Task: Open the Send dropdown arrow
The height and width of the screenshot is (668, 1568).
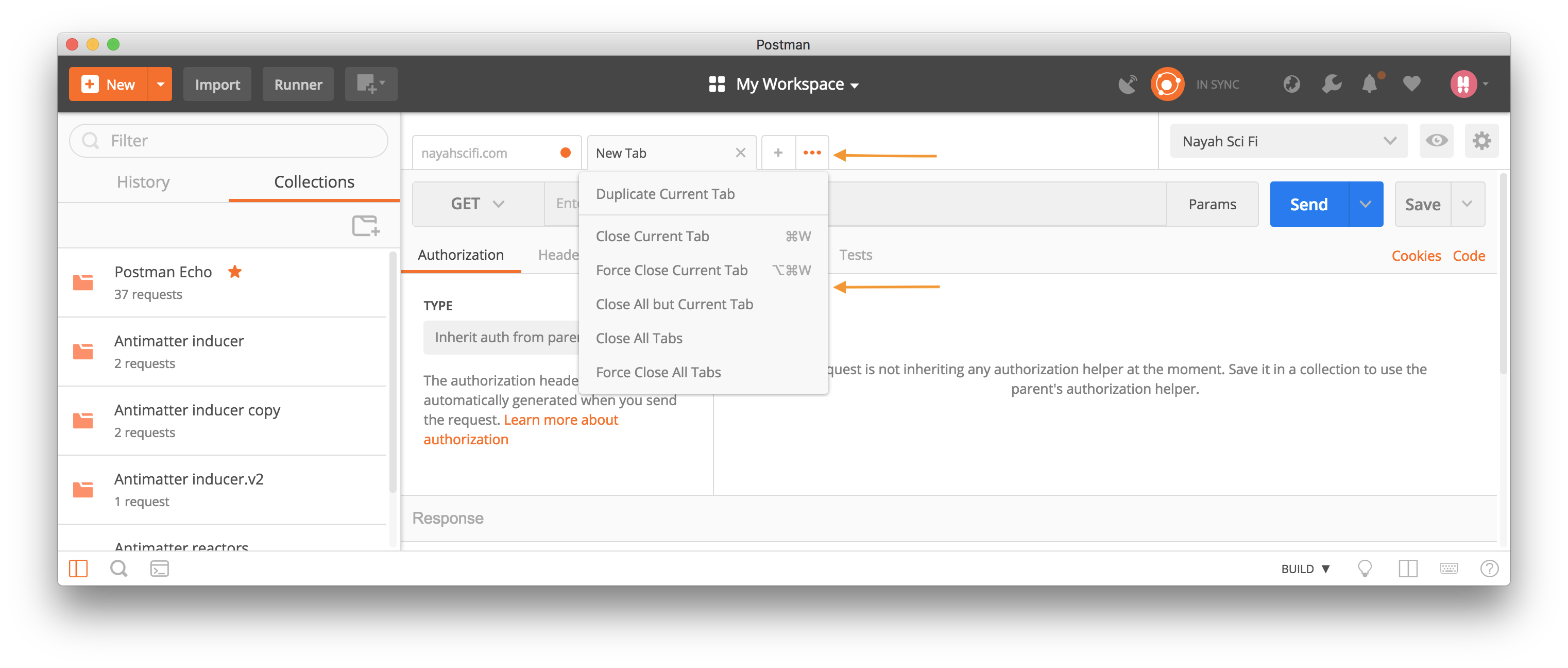Action: point(1366,204)
